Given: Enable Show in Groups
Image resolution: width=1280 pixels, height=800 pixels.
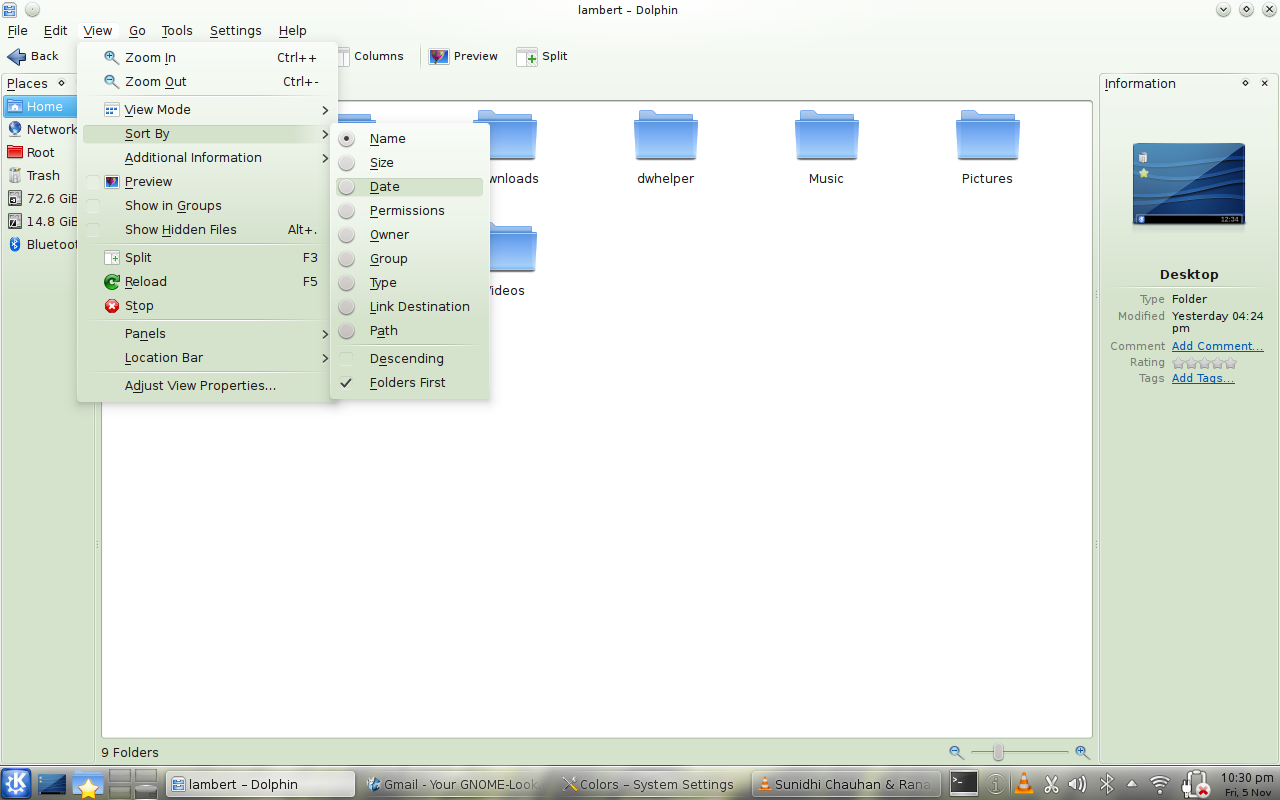Looking at the screenshot, I should 207,206.
